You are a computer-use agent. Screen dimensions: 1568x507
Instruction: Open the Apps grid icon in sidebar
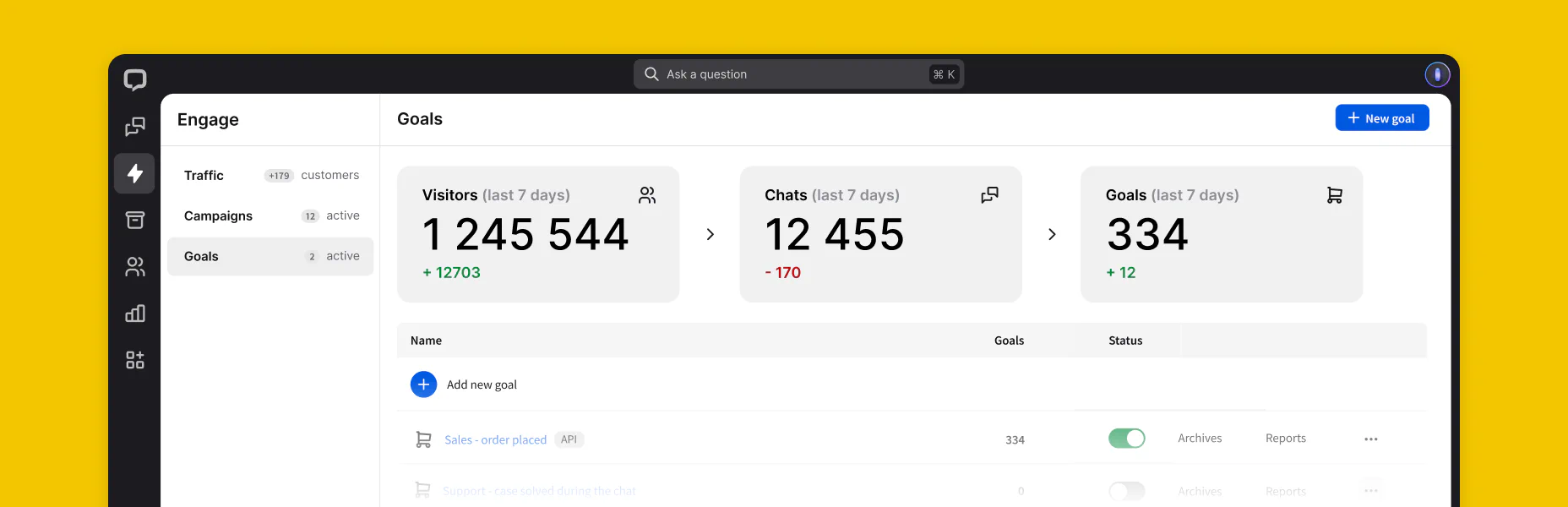click(135, 360)
